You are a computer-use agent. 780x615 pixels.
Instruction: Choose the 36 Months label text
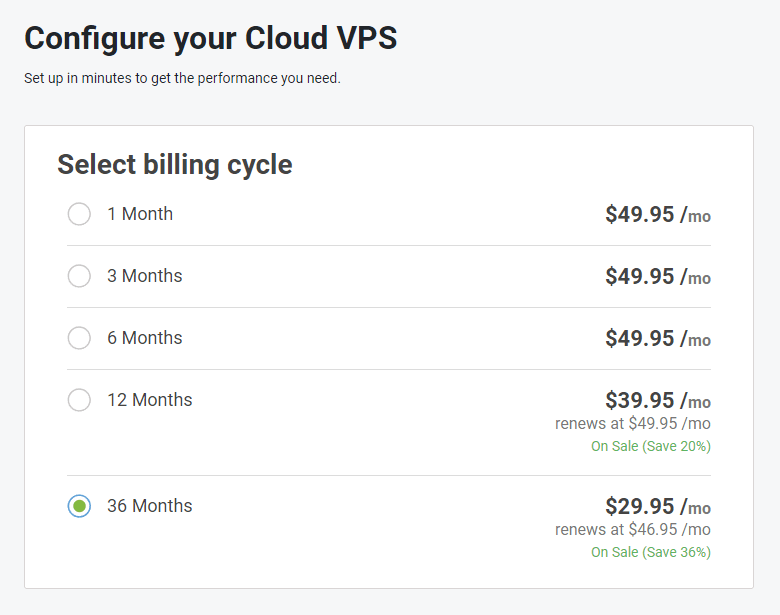(150, 506)
